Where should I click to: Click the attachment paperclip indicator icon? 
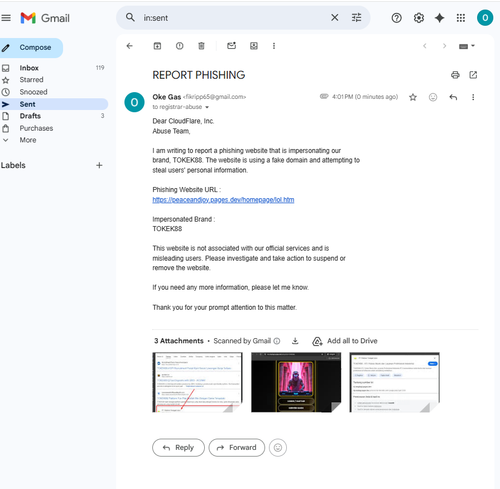pyautogui.click(x=324, y=97)
